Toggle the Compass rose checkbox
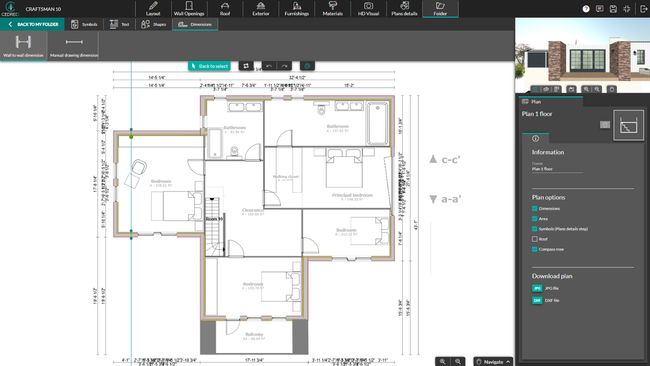650x366 pixels. point(535,249)
